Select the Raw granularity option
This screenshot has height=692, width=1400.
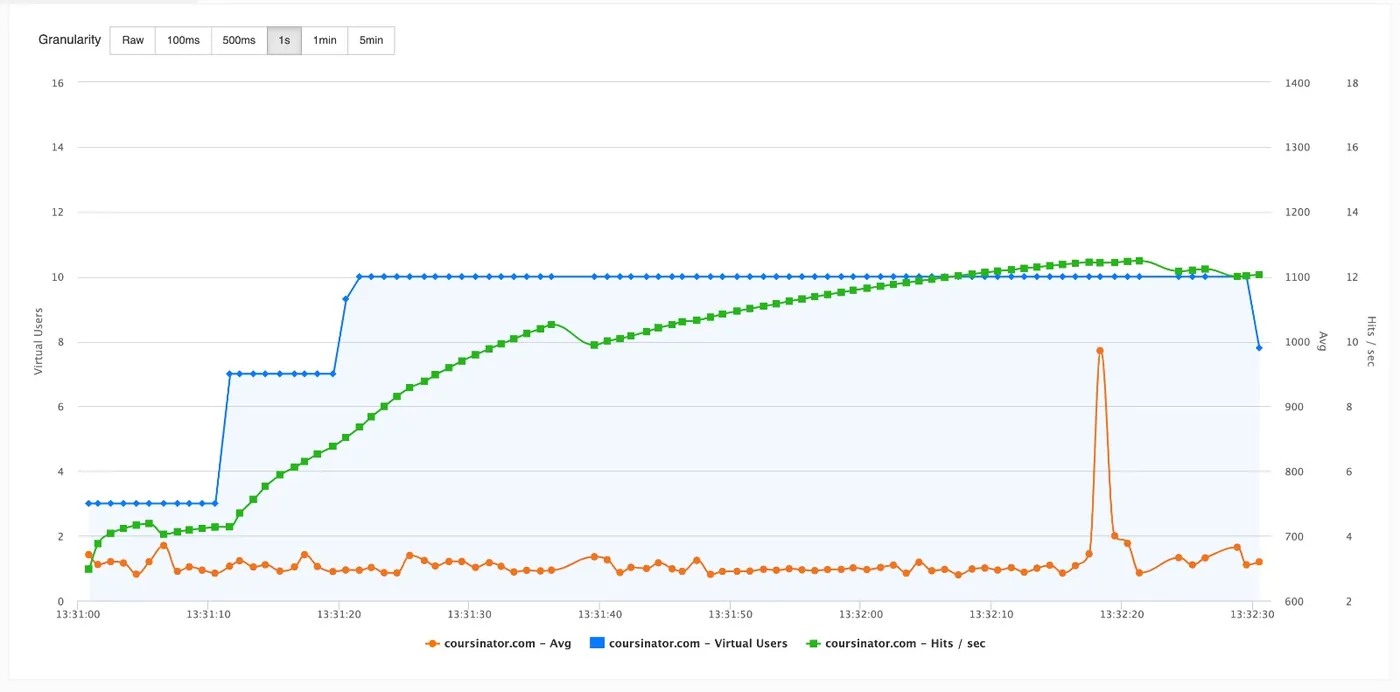pos(133,40)
